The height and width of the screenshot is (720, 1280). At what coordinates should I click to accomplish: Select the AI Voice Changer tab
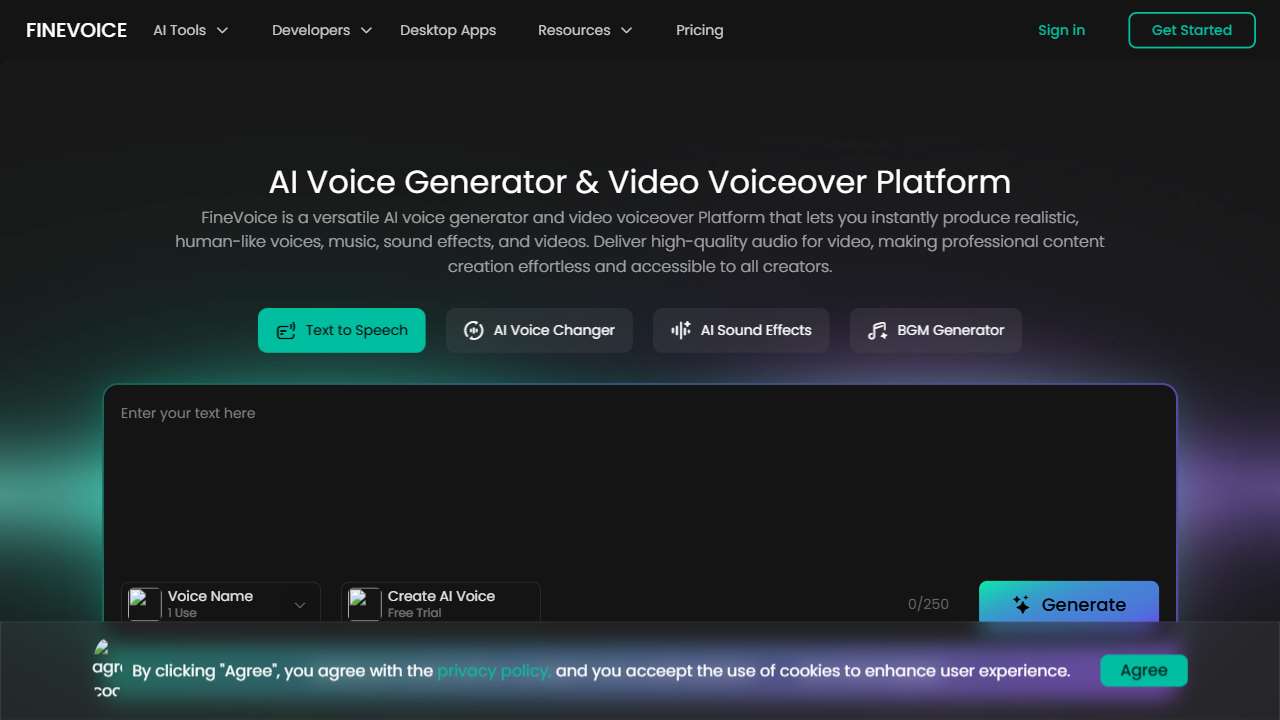click(x=539, y=330)
